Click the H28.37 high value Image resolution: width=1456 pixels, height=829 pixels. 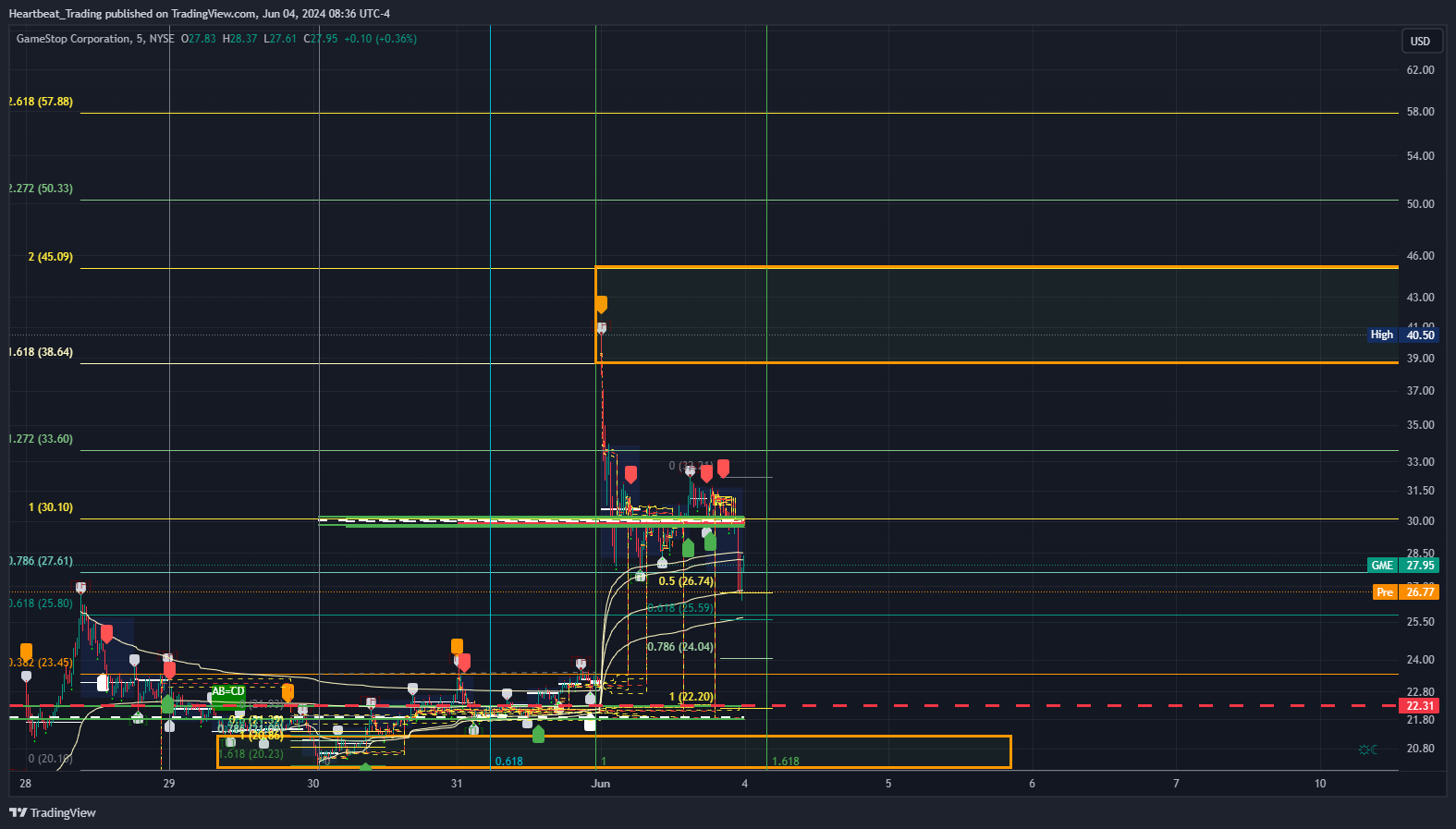(239, 39)
